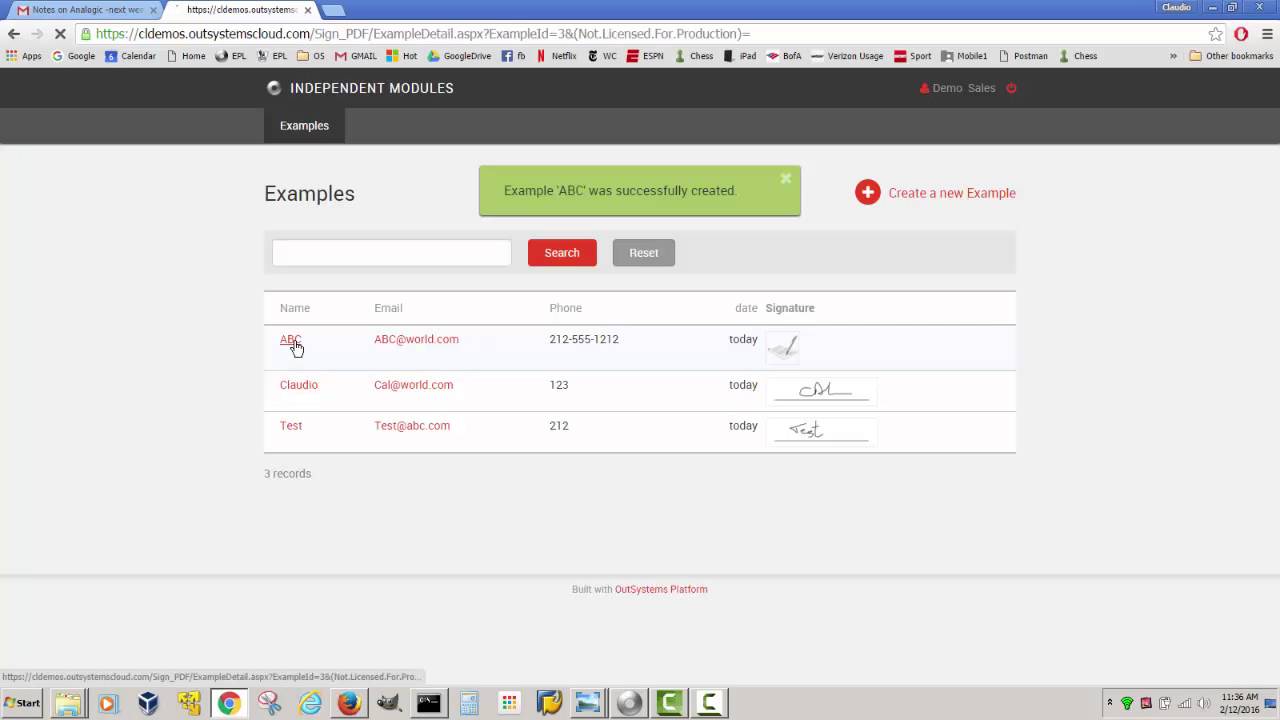Expand the hidden bookmarks chevron
Screen dimensions: 1280x720
1173,56
